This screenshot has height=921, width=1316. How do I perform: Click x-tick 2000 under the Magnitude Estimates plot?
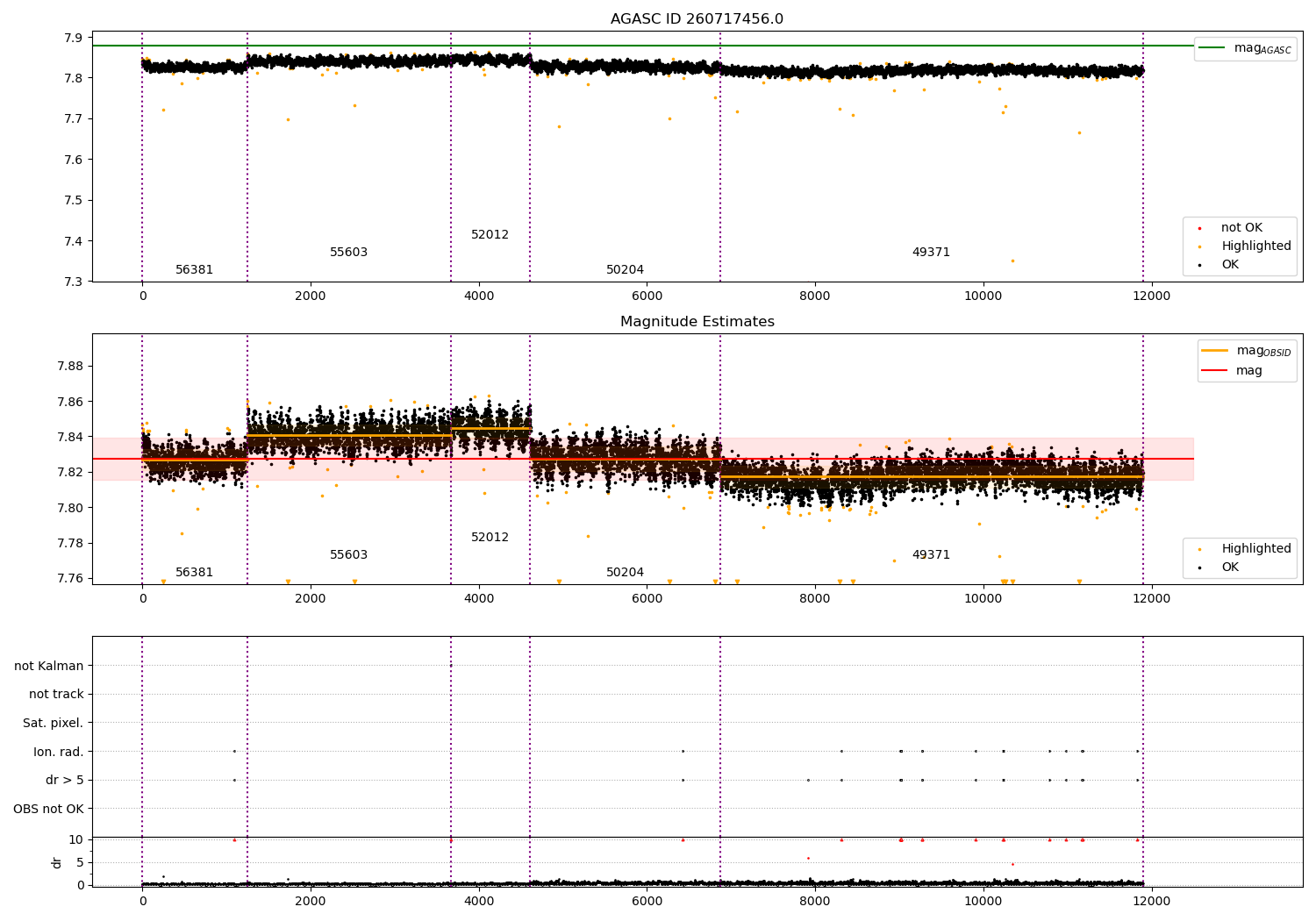point(311,598)
